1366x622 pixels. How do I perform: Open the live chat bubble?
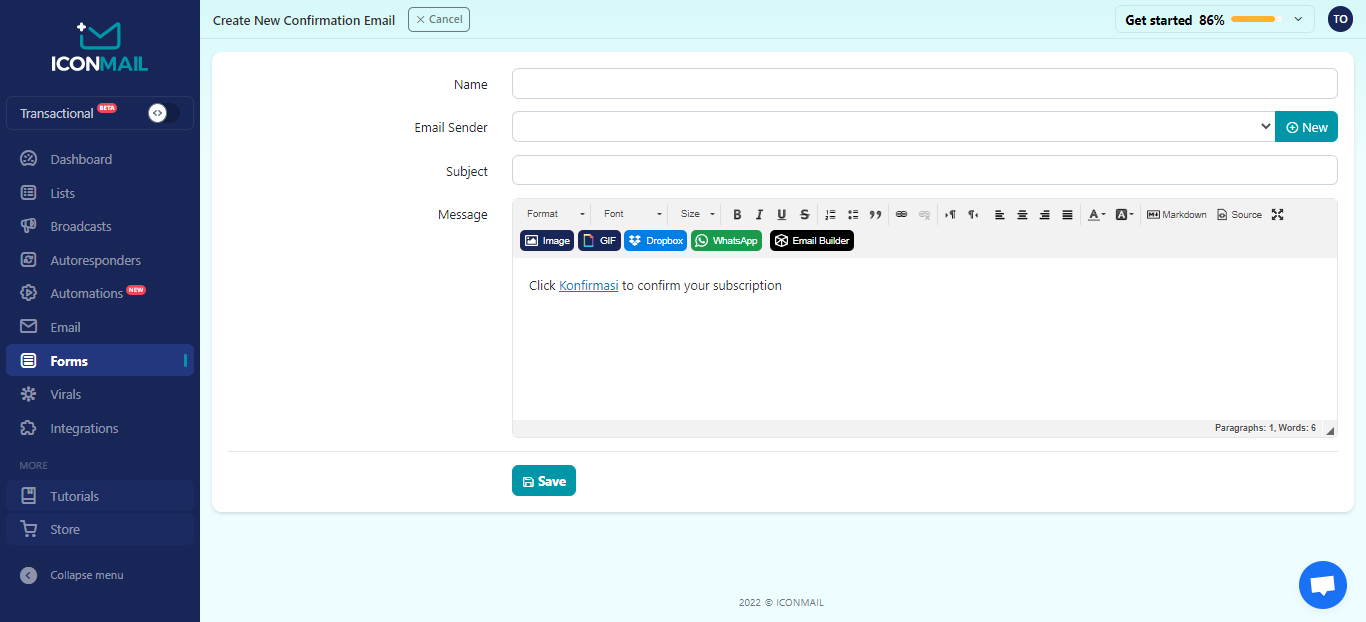pyautogui.click(x=1322, y=585)
